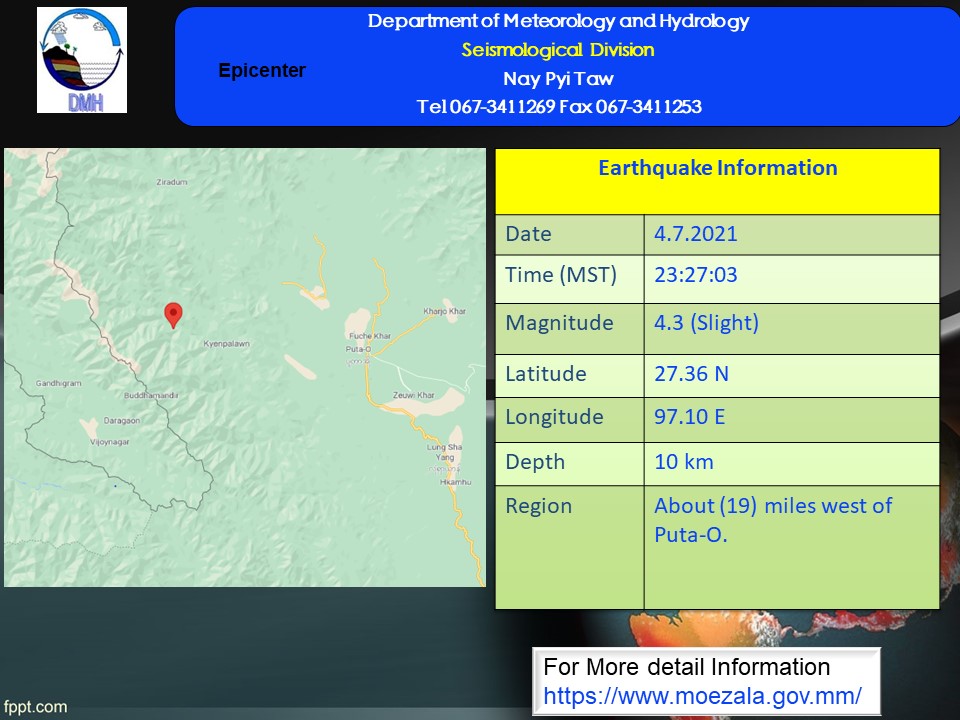Click the 'Date' row label
This screenshot has height=720, width=960.
pyautogui.click(x=528, y=234)
